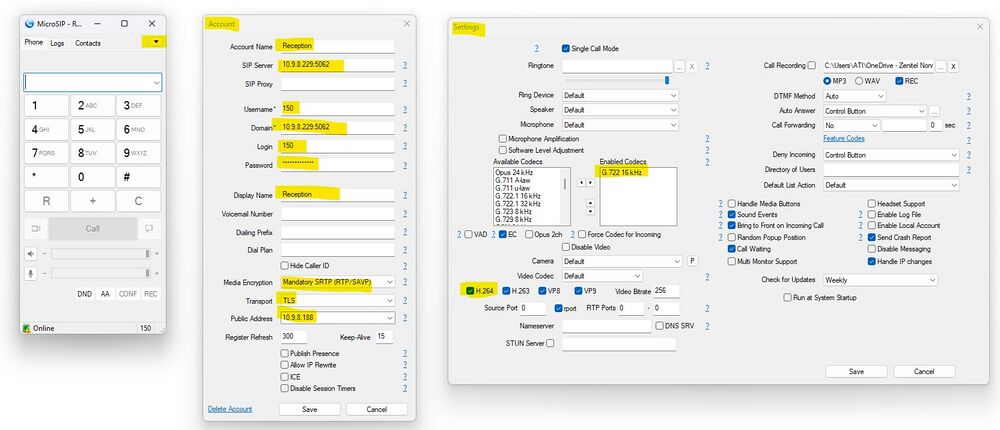Enable Microphone Amplification checkbox

point(503,138)
